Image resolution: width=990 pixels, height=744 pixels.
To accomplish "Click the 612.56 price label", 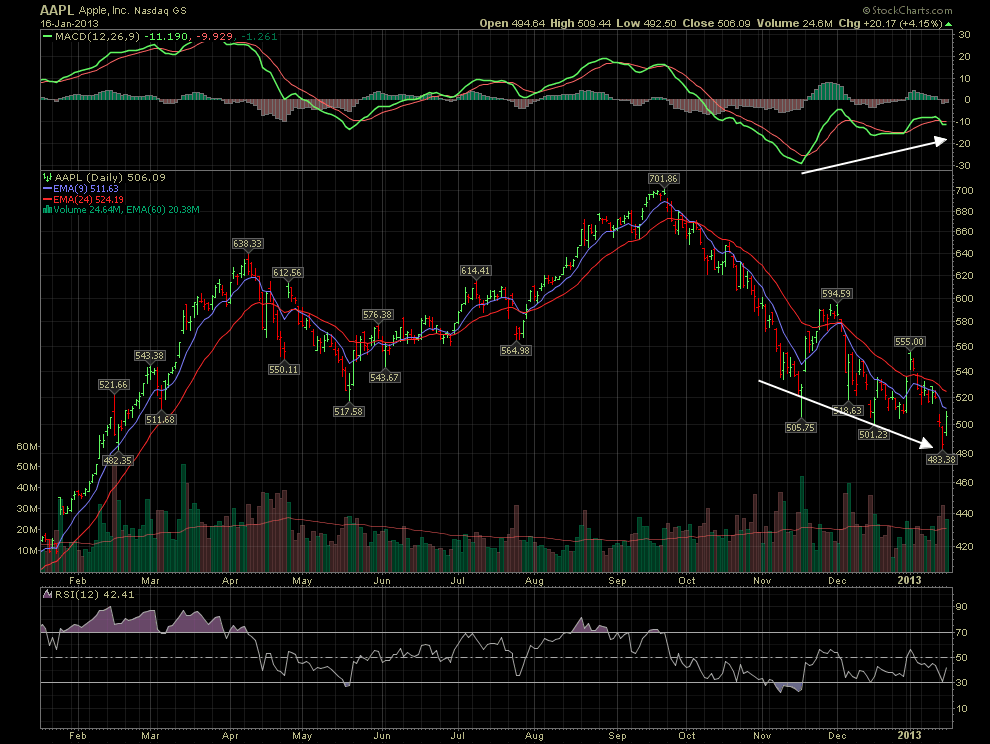I will [287, 272].
